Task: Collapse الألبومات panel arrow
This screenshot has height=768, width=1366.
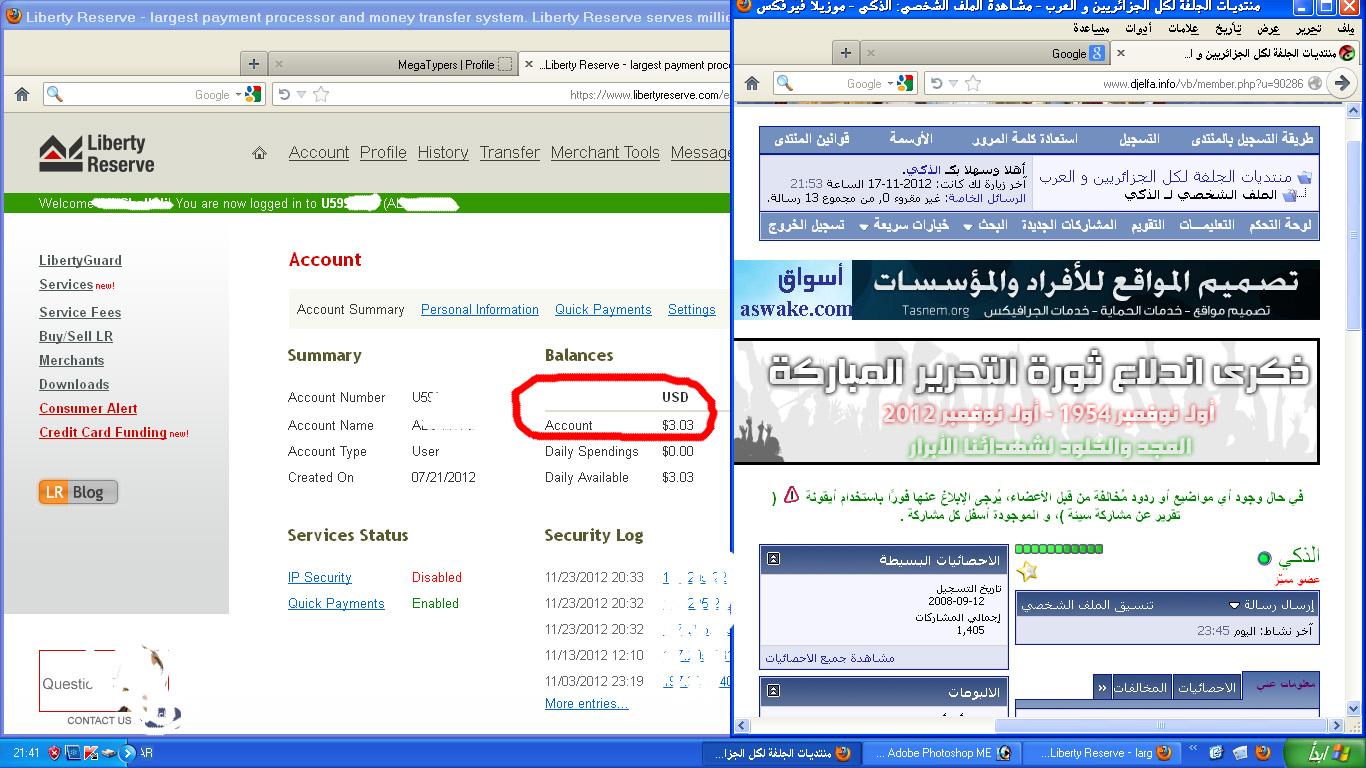Action: click(x=773, y=691)
